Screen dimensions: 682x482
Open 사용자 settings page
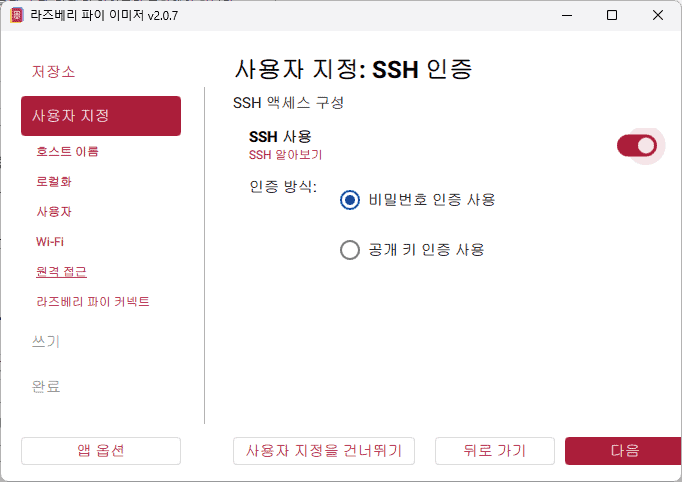tap(54, 212)
